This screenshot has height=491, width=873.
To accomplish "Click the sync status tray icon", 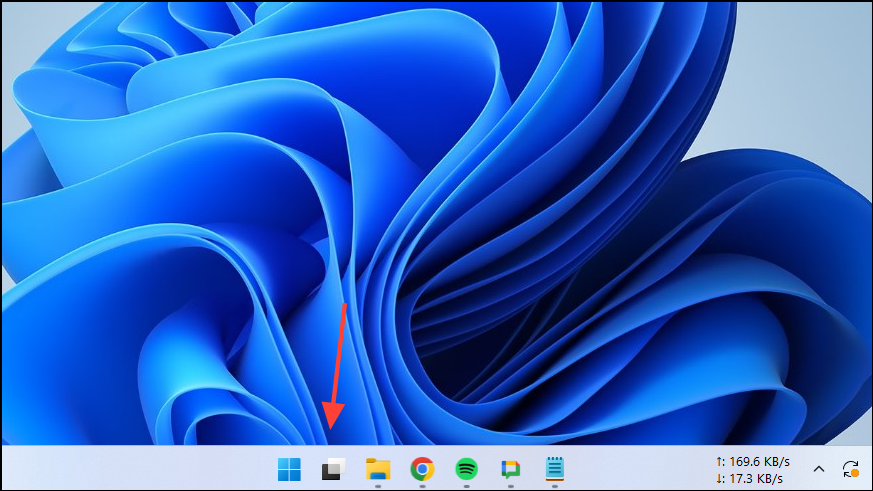I will point(851,469).
